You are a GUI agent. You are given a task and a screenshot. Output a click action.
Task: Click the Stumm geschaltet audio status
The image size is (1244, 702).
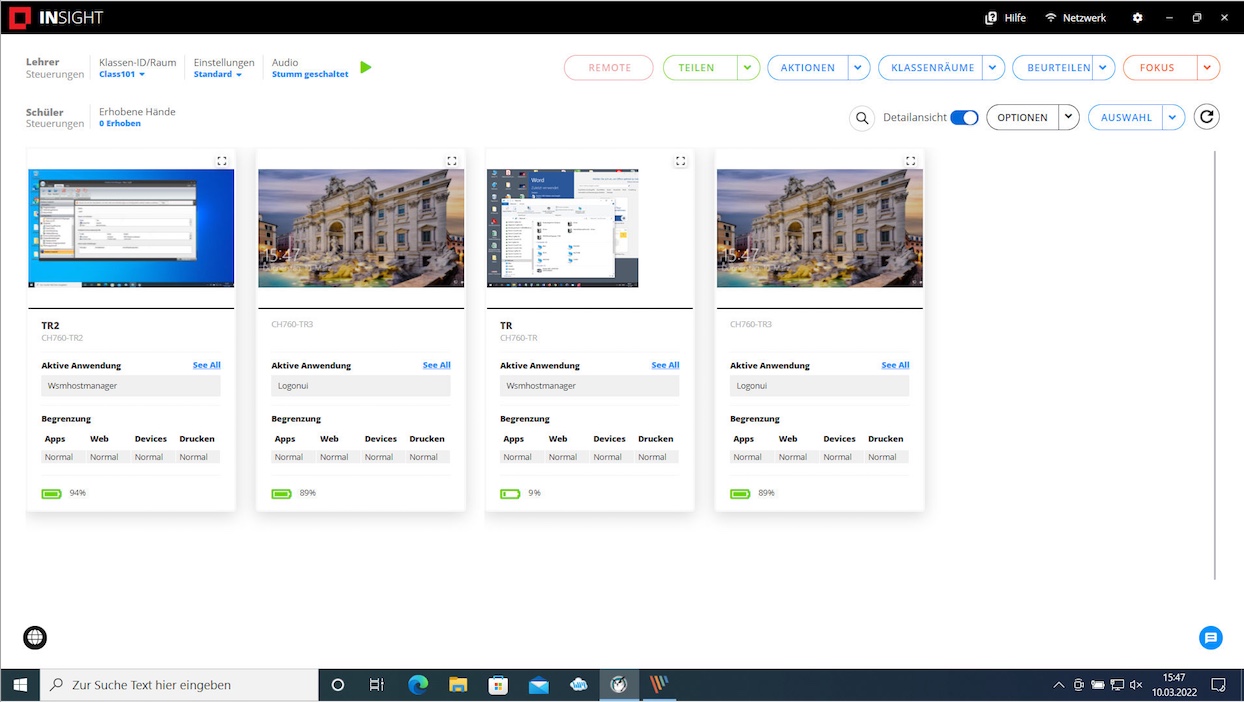(x=310, y=75)
